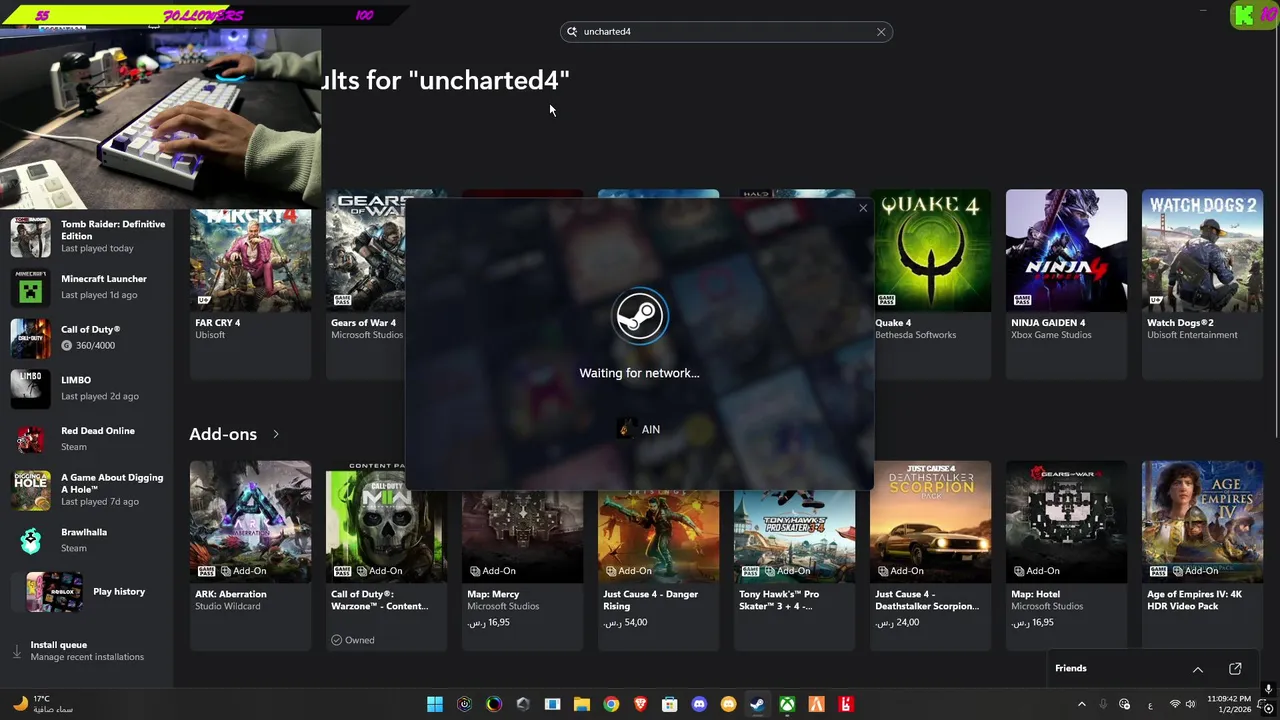
Task: Click the AIN account entry in Steam dialog
Action: tap(639, 429)
